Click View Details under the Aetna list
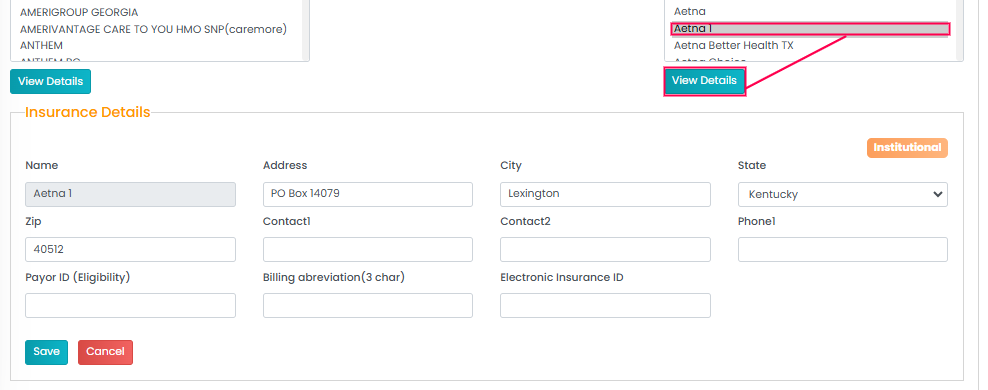This screenshot has height=390, width=988. click(x=704, y=81)
